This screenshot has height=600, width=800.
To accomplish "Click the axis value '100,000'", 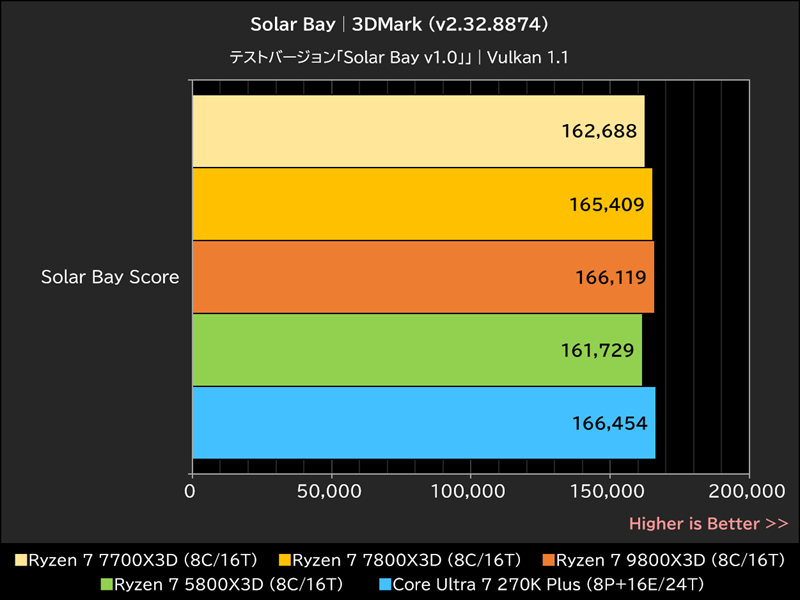I will [x=468, y=491].
